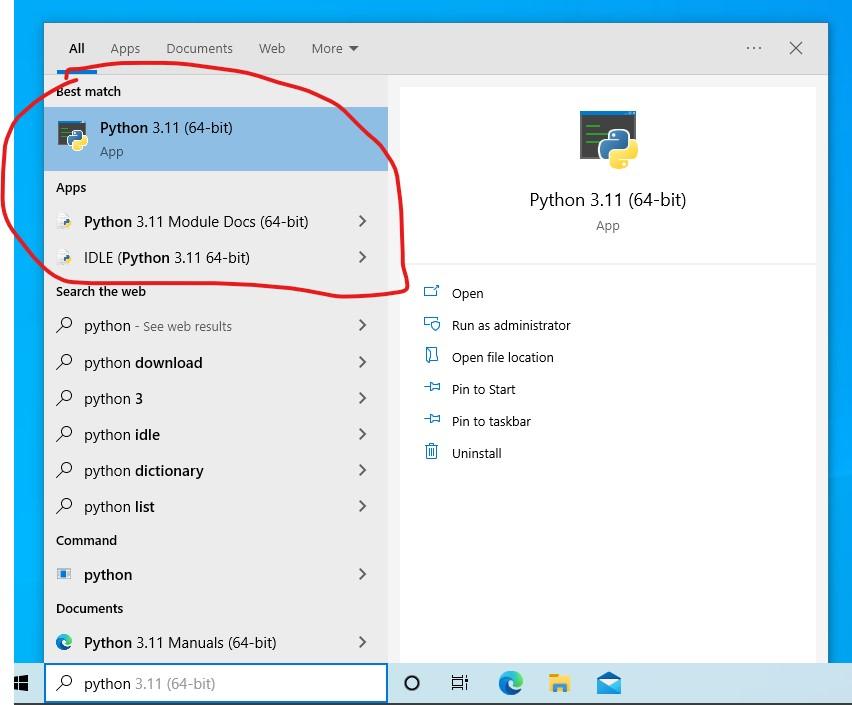Open Cortana circle on the taskbar
This screenshot has width=852, height=705.
[412, 683]
